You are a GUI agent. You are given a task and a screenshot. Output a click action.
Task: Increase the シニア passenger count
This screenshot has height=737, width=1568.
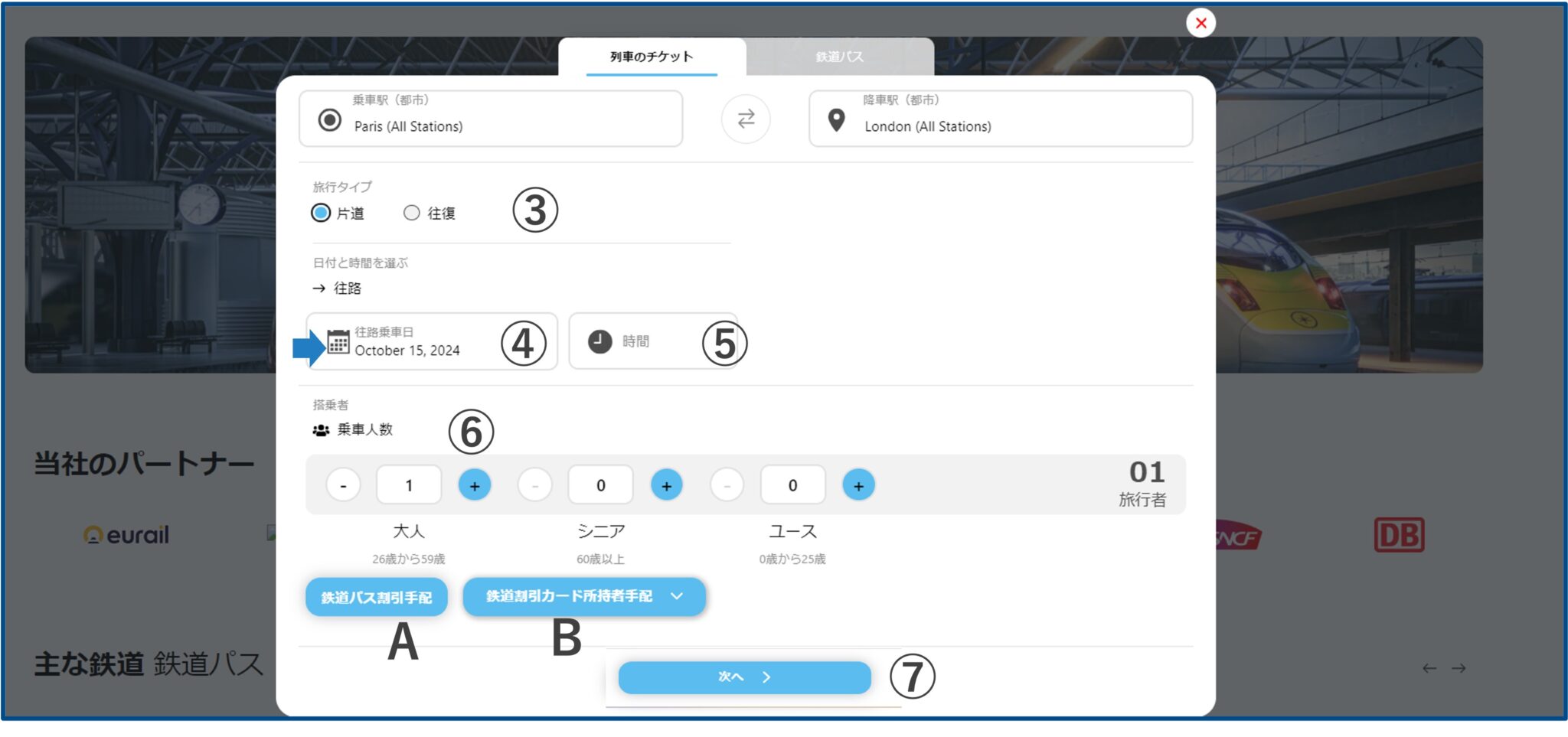(666, 485)
